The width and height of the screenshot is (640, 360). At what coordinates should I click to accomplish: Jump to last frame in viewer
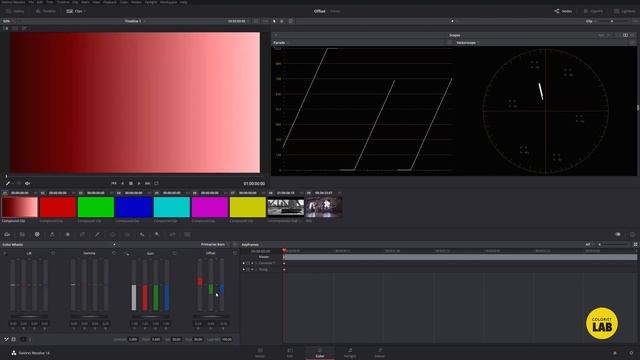[x=148, y=183]
